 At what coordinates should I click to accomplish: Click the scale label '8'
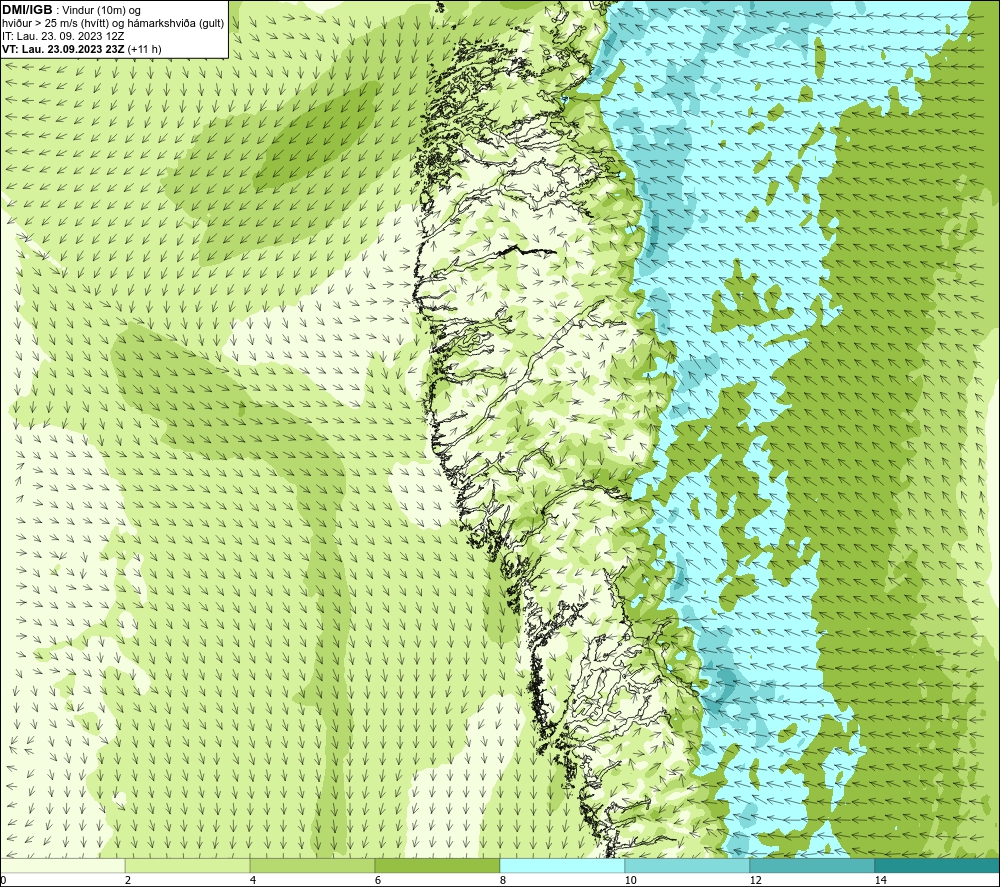click(x=503, y=880)
